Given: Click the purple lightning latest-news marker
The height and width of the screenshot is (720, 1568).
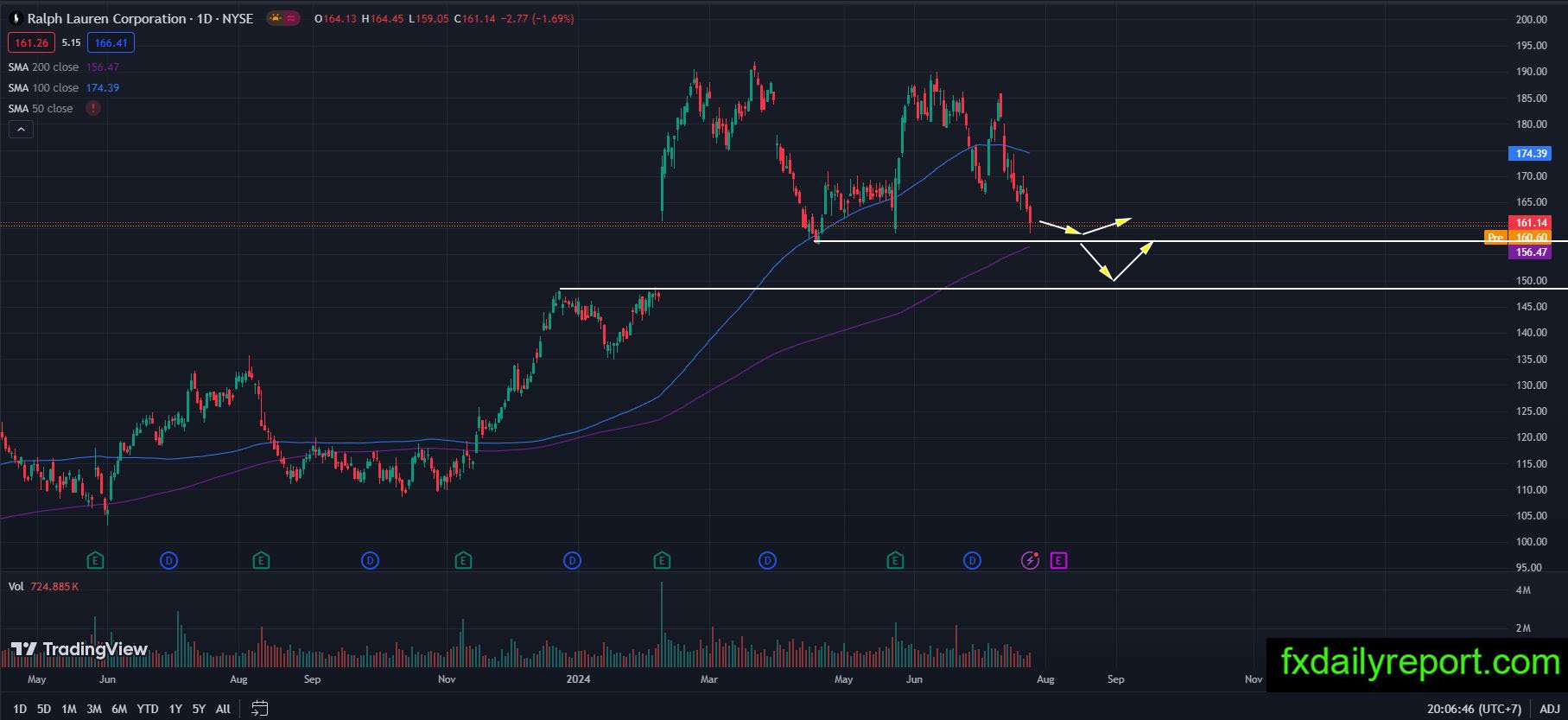Looking at the screenshot, I should (1030, 561).
